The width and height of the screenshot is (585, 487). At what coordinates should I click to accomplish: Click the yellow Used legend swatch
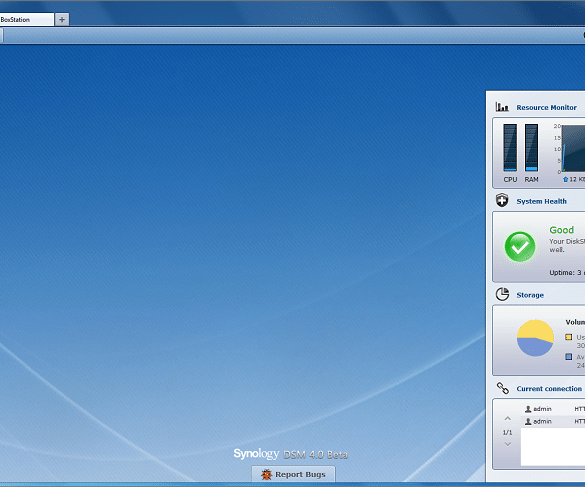[x=569, y=337]
